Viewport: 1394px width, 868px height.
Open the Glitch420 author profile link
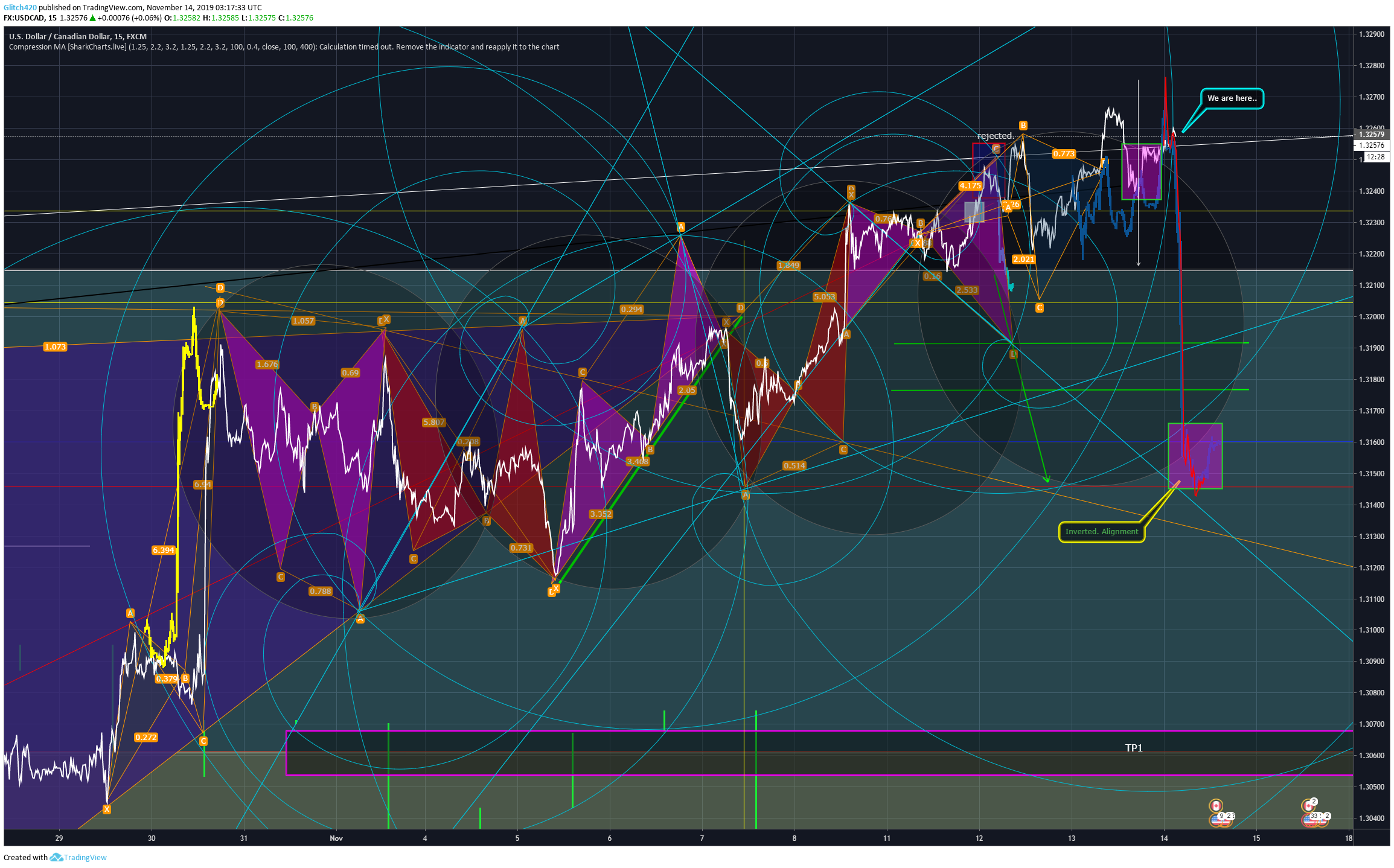pos(20,7)
